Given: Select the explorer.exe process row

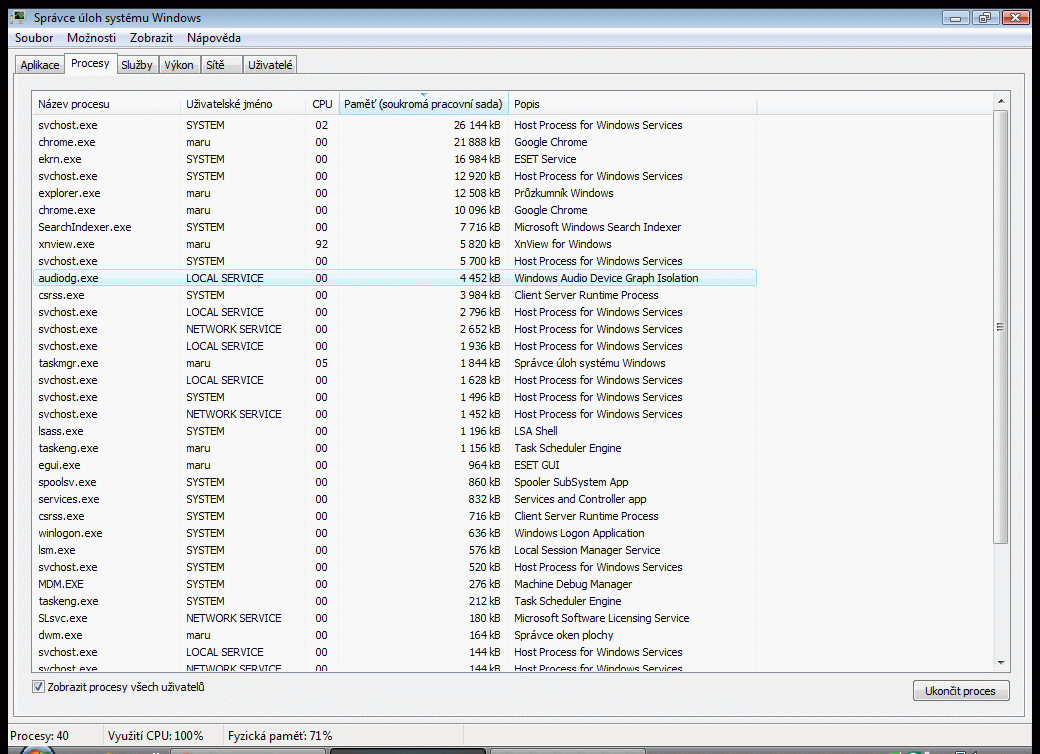Looking at the screenshot, I should coord(69,193).
